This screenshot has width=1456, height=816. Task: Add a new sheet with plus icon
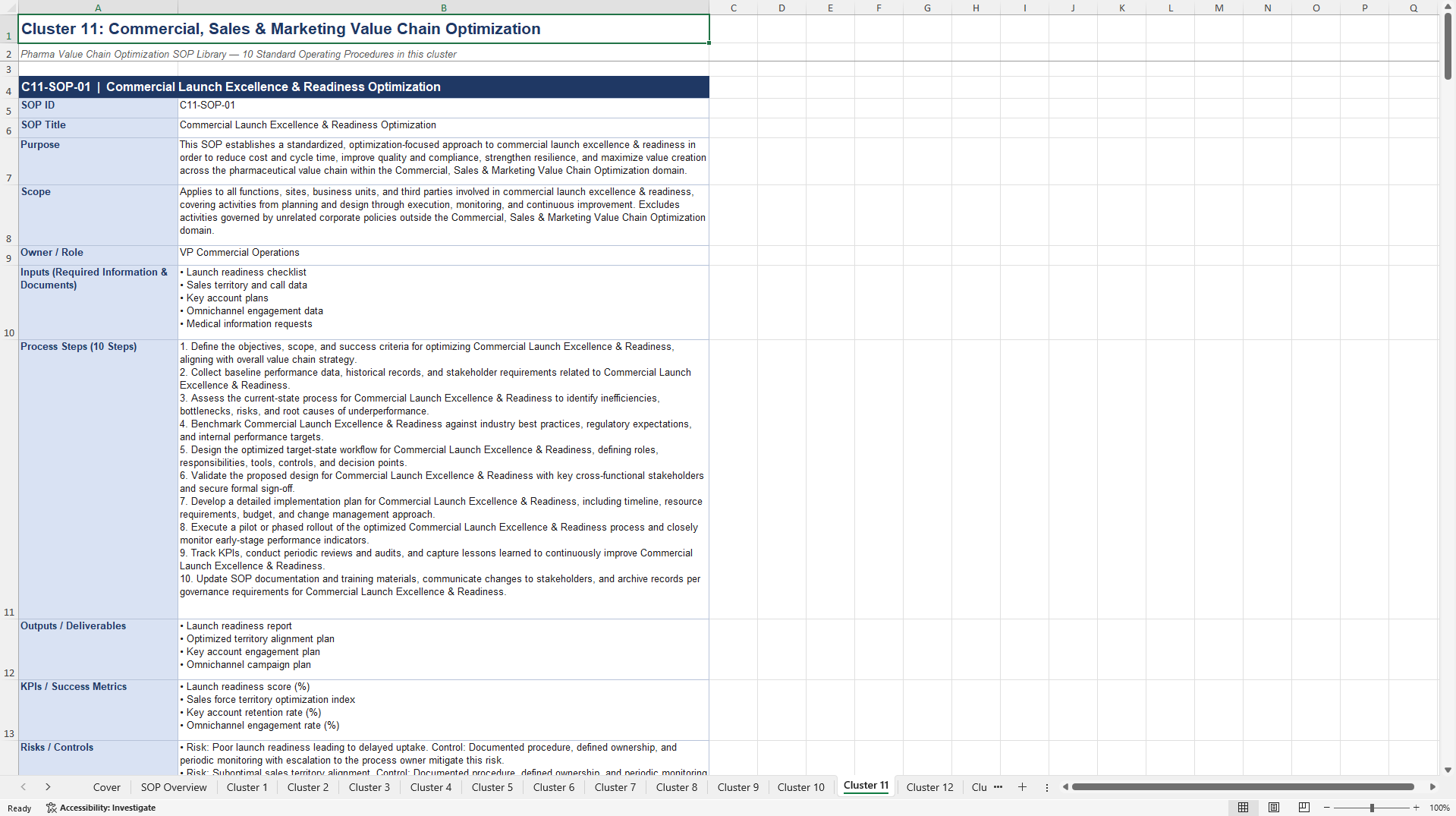[x=1022, y=787]
